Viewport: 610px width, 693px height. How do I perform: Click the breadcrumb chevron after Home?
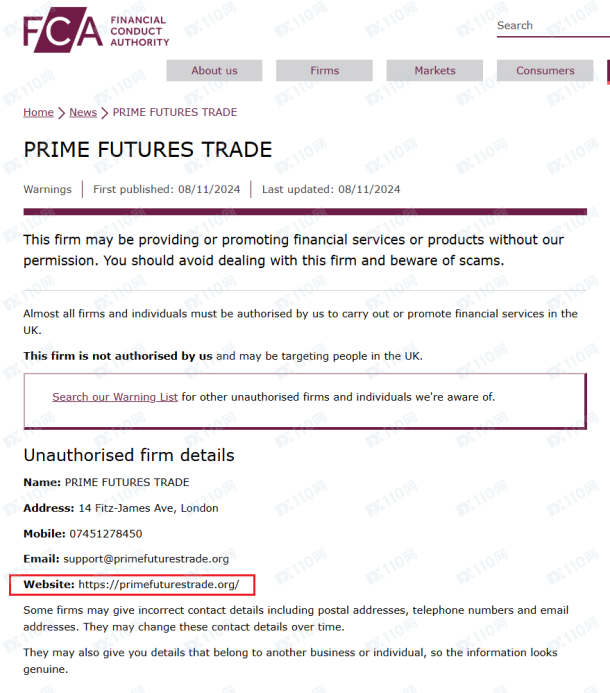click(x=61, y=113)
